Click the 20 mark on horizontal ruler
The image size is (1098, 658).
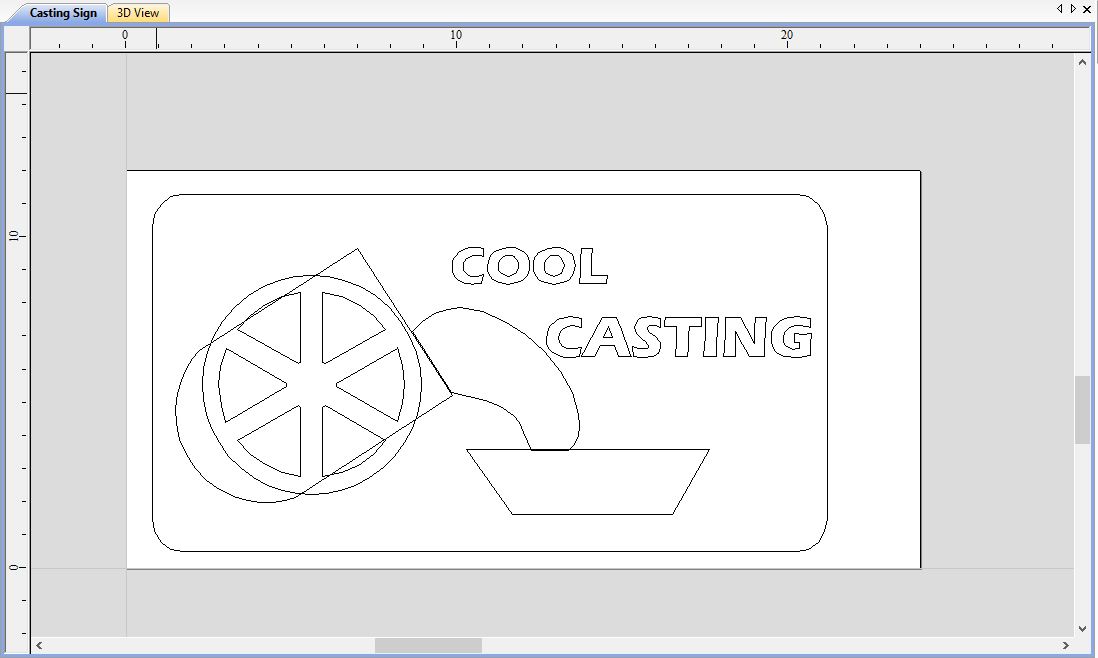point(787,34)
